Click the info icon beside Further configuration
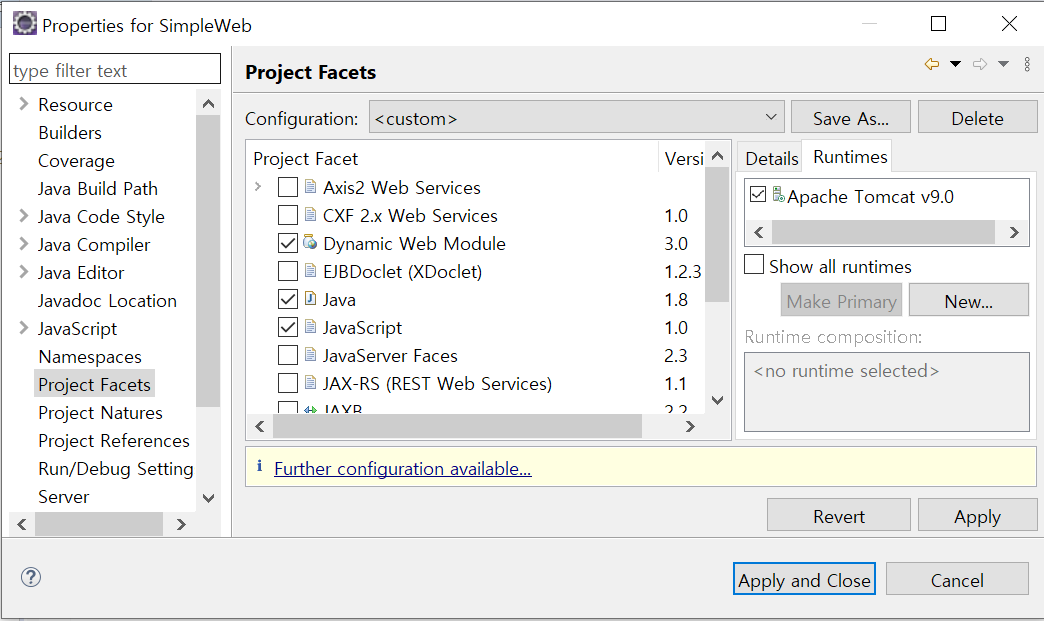The width and height of the screenshot is (1044, 621). 260,467
